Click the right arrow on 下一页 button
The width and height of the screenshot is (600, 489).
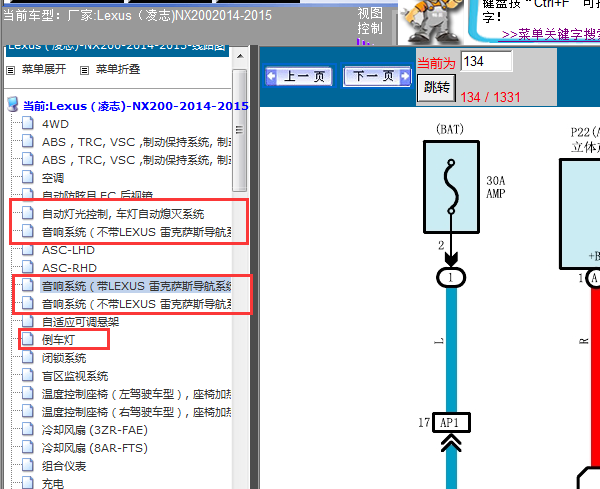point(404,76)
